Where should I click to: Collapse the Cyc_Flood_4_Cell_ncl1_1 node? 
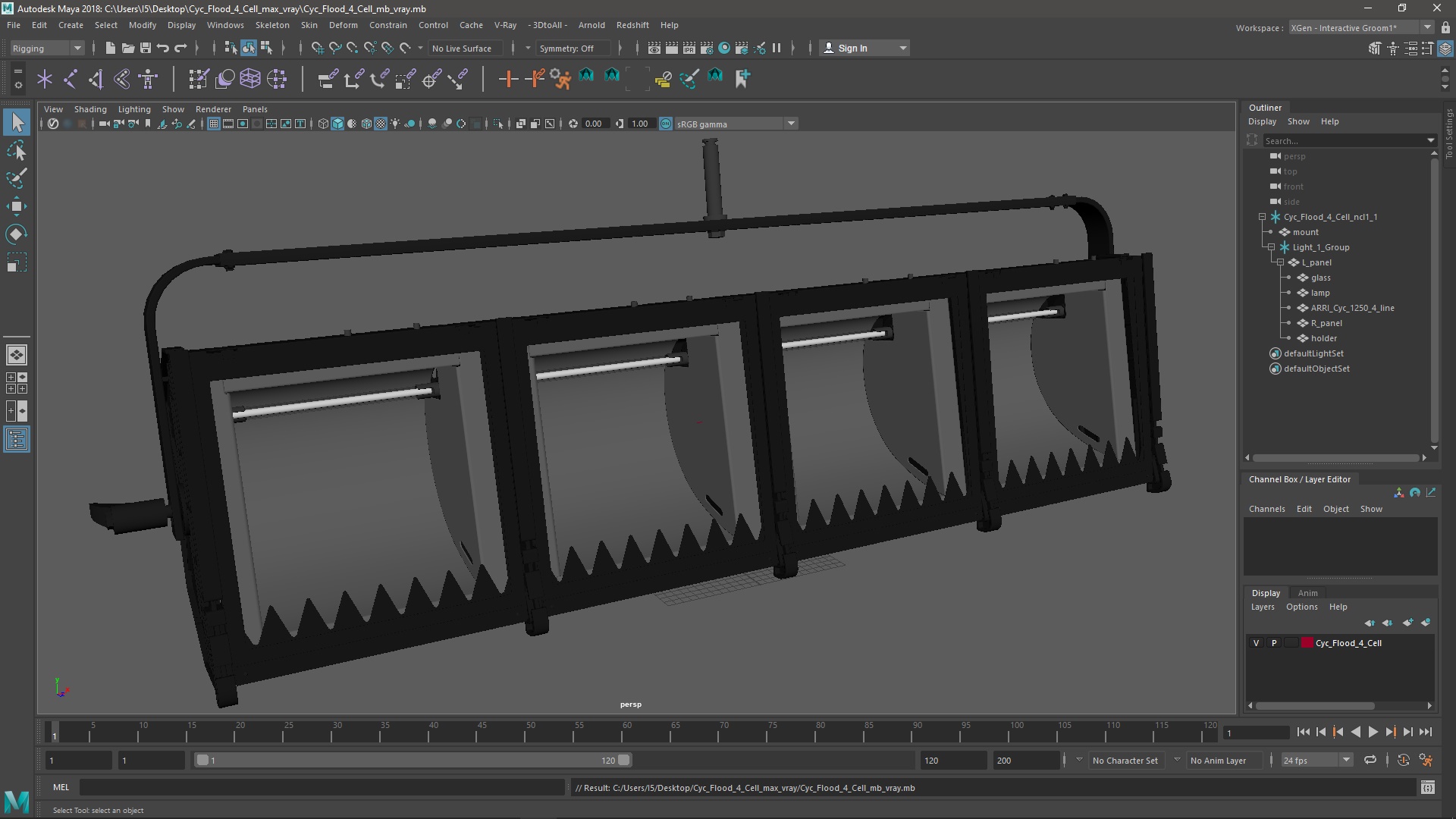[1263, 217]
